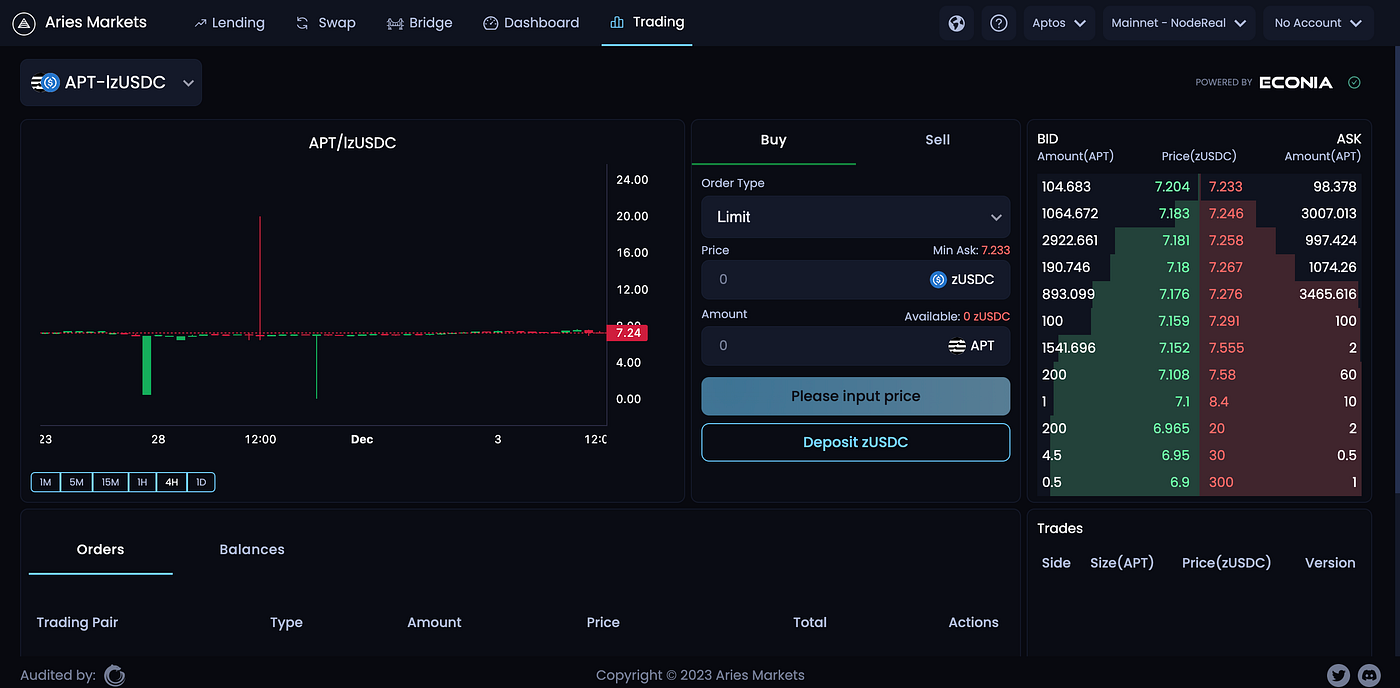1400x688 pixels.
Task: Click bid price 7.181
Action: click(x=1174, y=241)
